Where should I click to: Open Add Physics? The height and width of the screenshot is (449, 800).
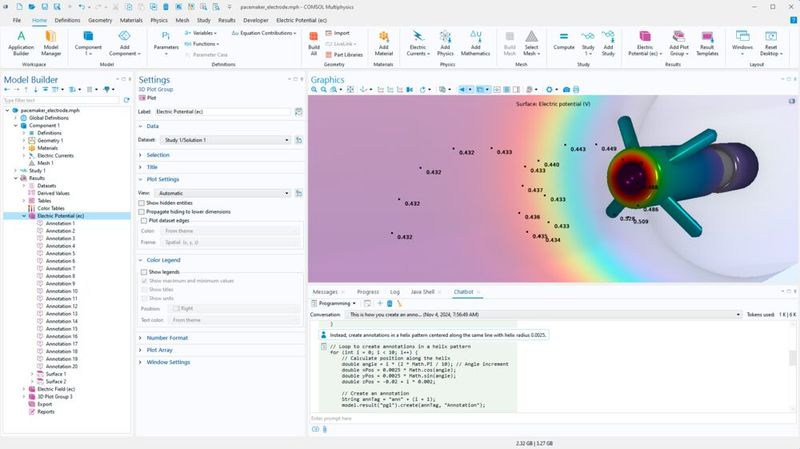click(445, 43)
